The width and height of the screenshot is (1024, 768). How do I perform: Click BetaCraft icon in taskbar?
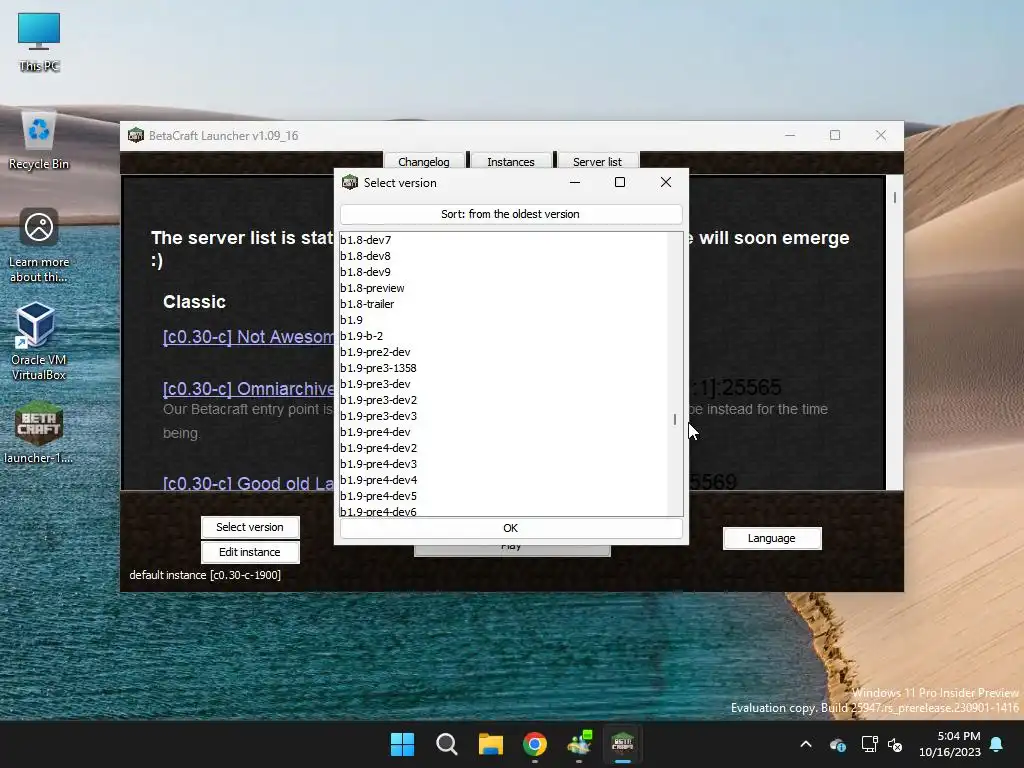[x=622, y=744]
